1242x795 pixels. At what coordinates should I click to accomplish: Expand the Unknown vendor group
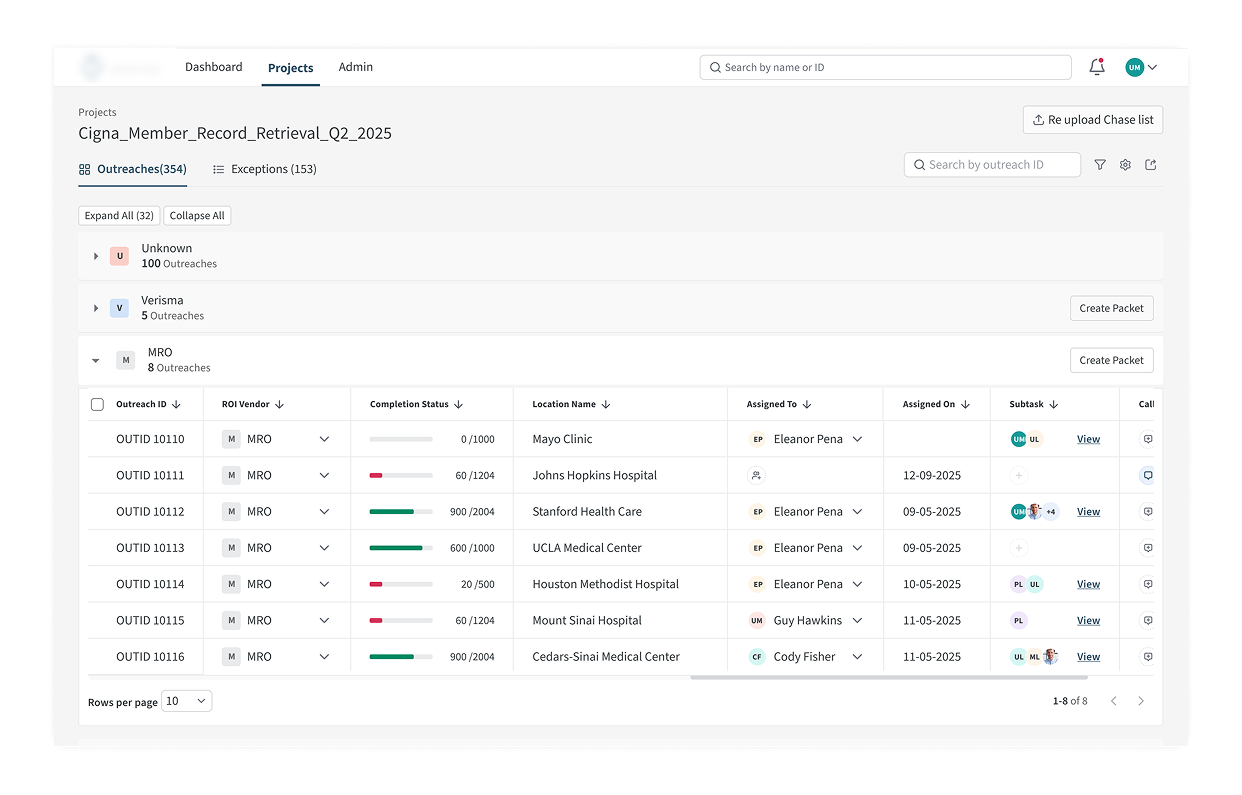click(96, 256)
